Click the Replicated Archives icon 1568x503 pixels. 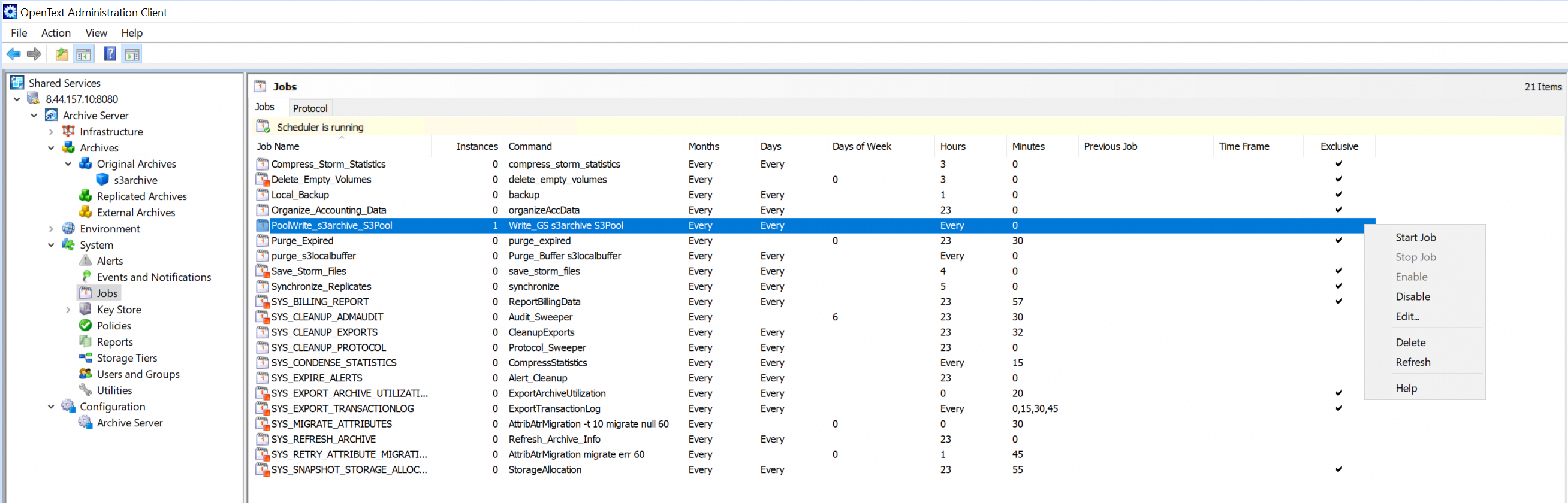click(x=85, y=196)
